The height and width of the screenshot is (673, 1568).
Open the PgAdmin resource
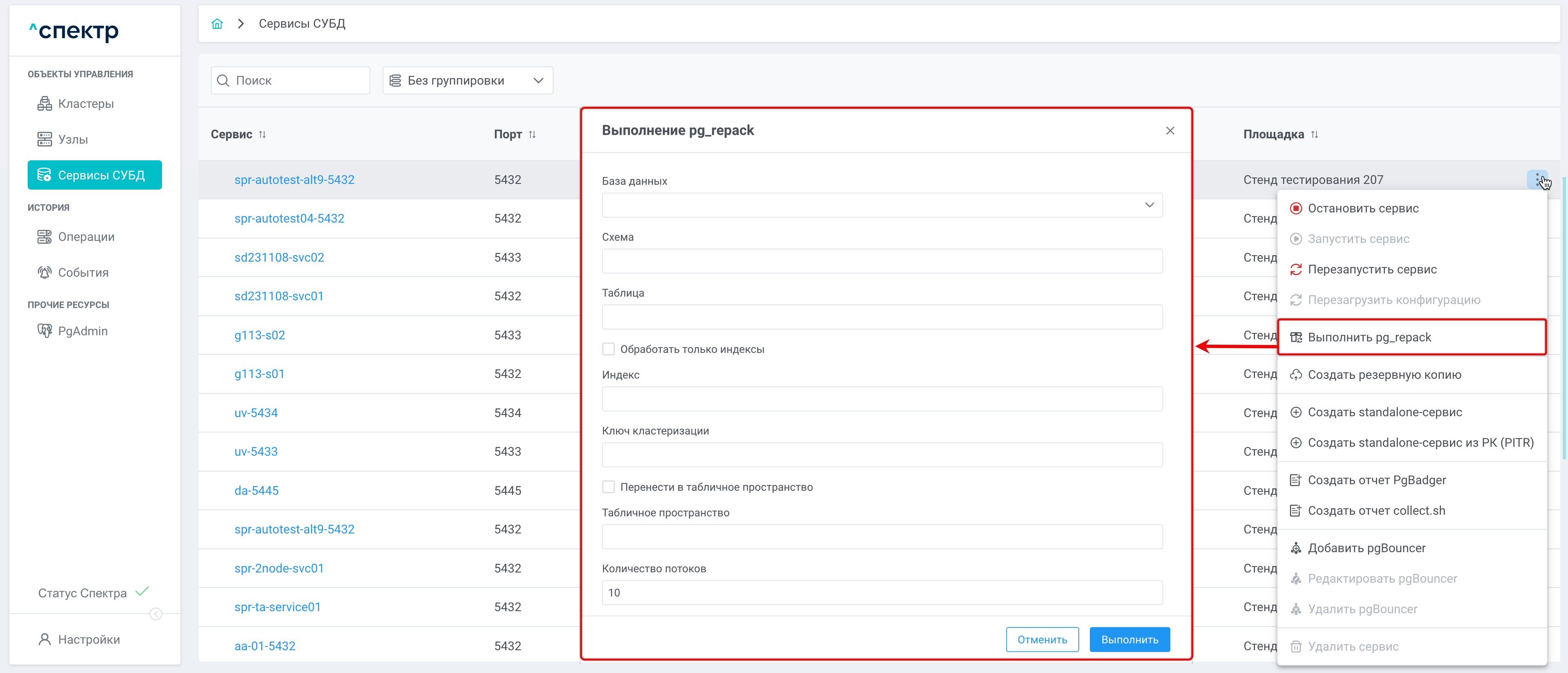coord(82,331)
